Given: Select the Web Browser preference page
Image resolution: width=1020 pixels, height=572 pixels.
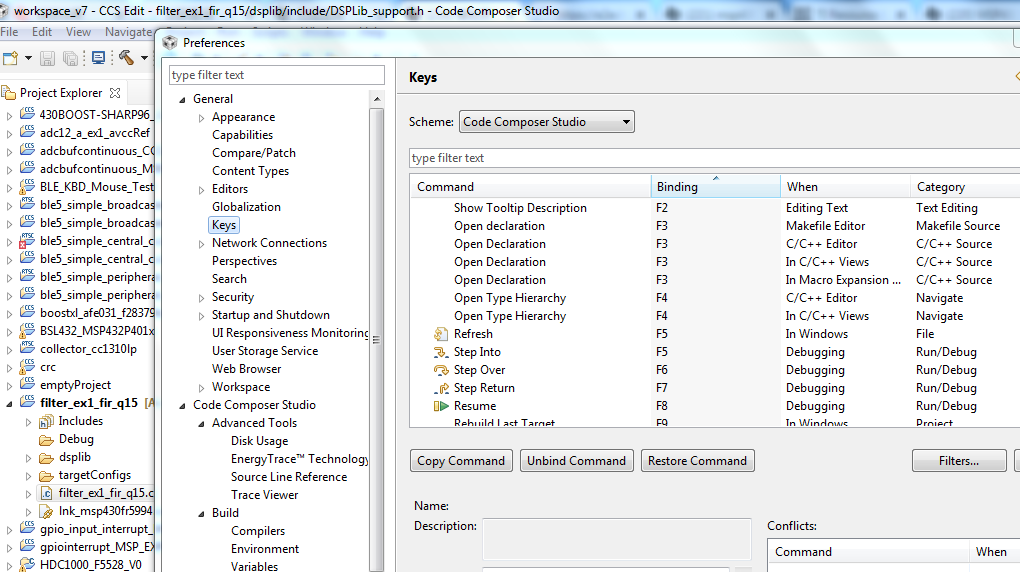Looking at the screenshot, I should click(x=247, y=369).
